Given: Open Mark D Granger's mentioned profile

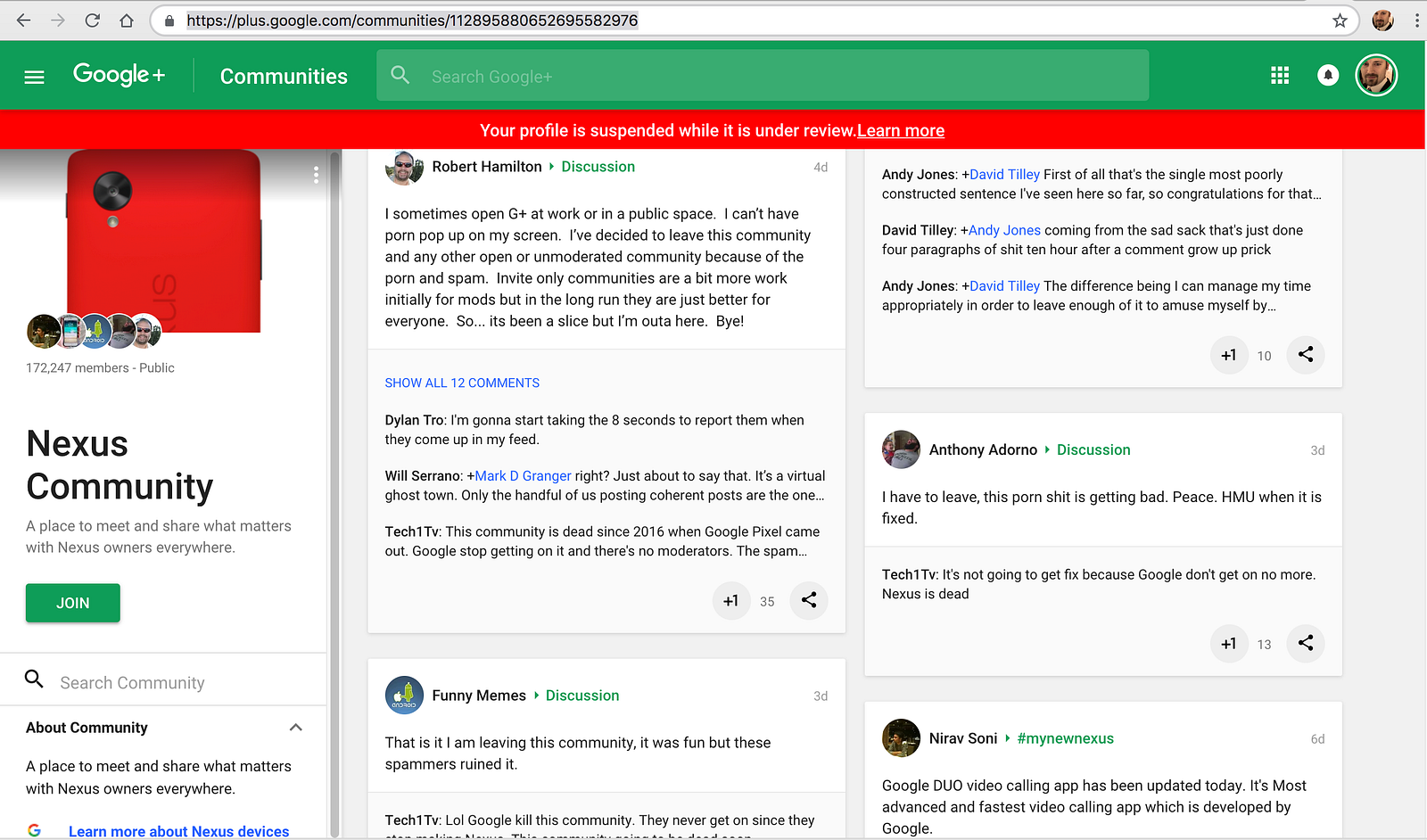Looking at the screenshot, I should click(523, 476).
